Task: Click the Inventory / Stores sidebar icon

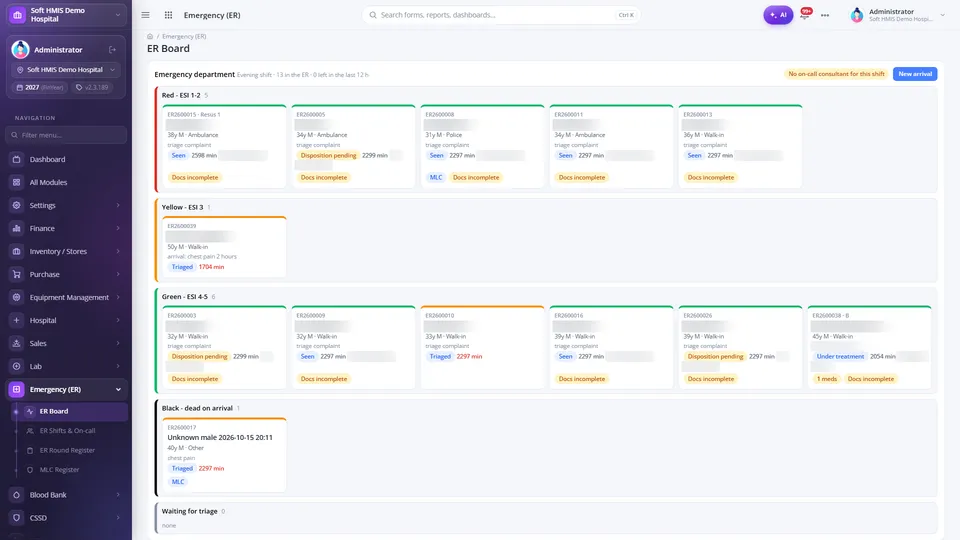Action: [17, 251]
